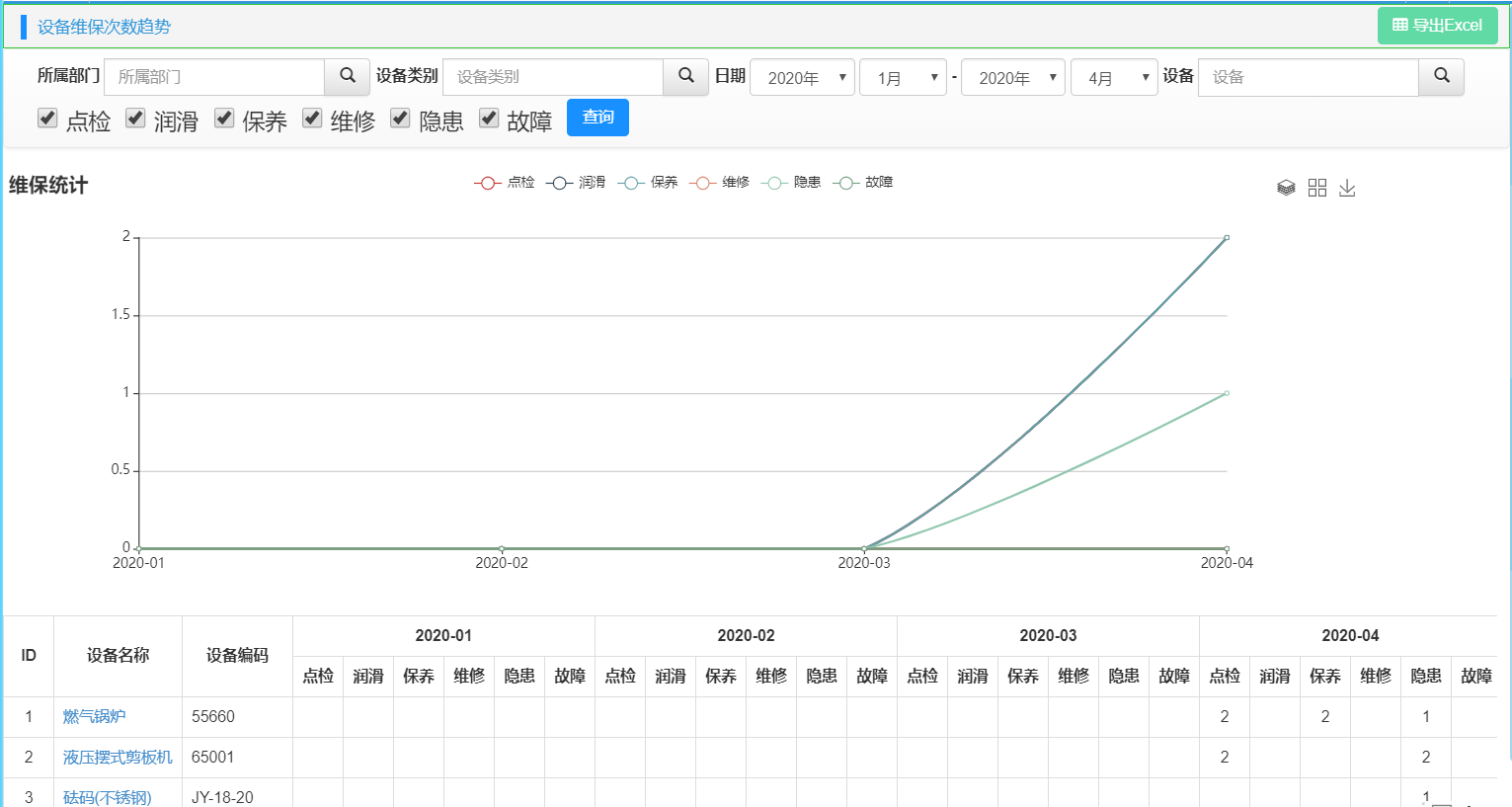Click the 2020-04 table group header
1512x807 pixels.
click(x=1350, y=636)
